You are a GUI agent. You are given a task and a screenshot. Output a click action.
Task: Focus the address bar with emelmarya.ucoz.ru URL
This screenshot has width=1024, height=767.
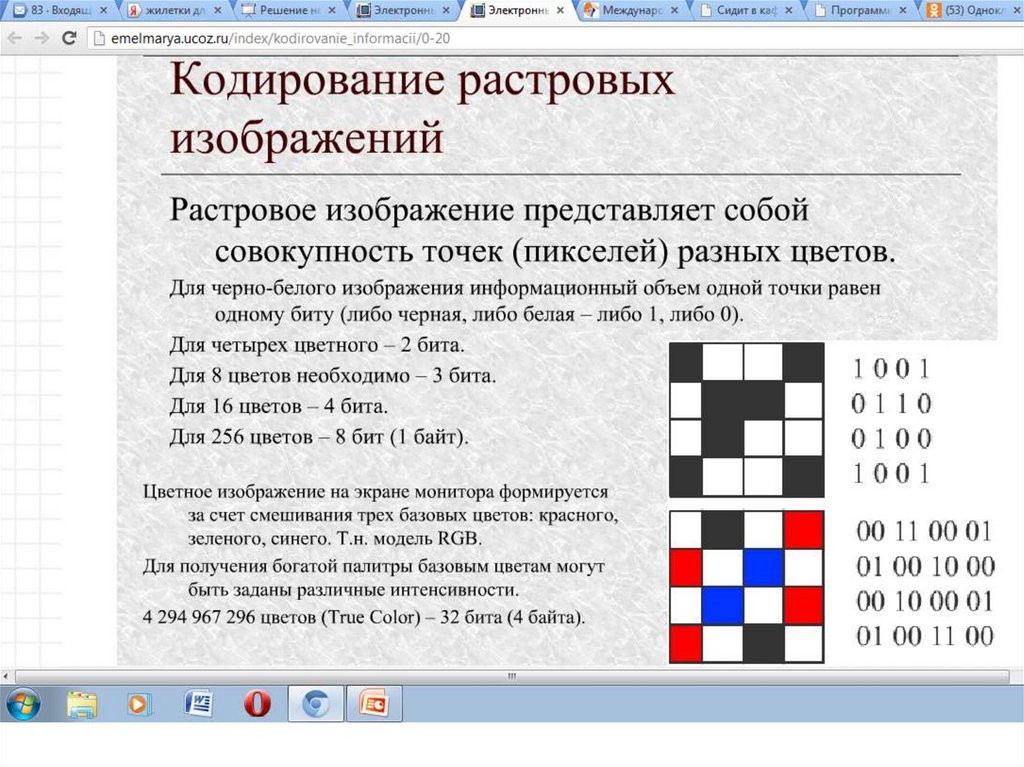coord(555,39)
